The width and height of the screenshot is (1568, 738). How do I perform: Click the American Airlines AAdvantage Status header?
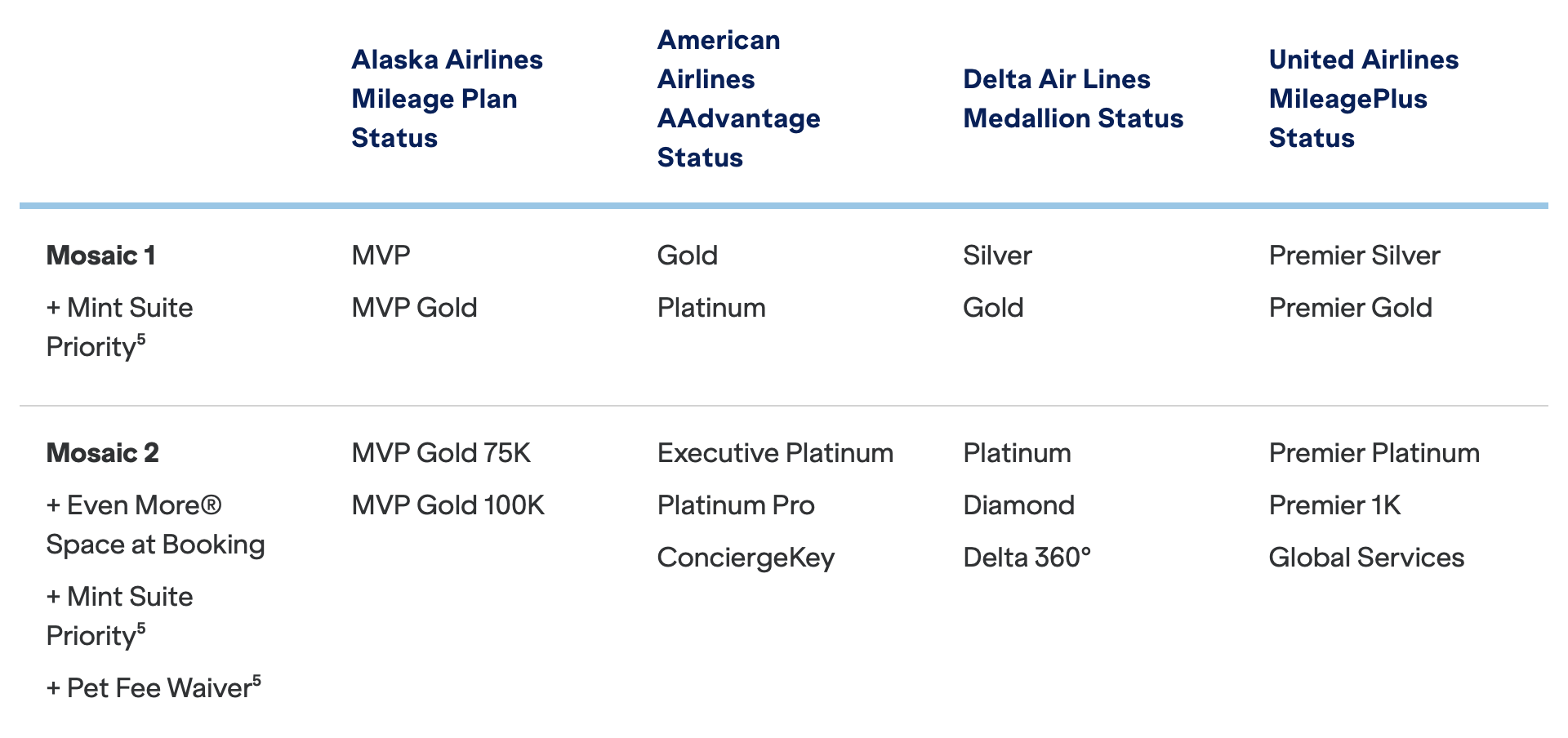click(x=738, y=99)
